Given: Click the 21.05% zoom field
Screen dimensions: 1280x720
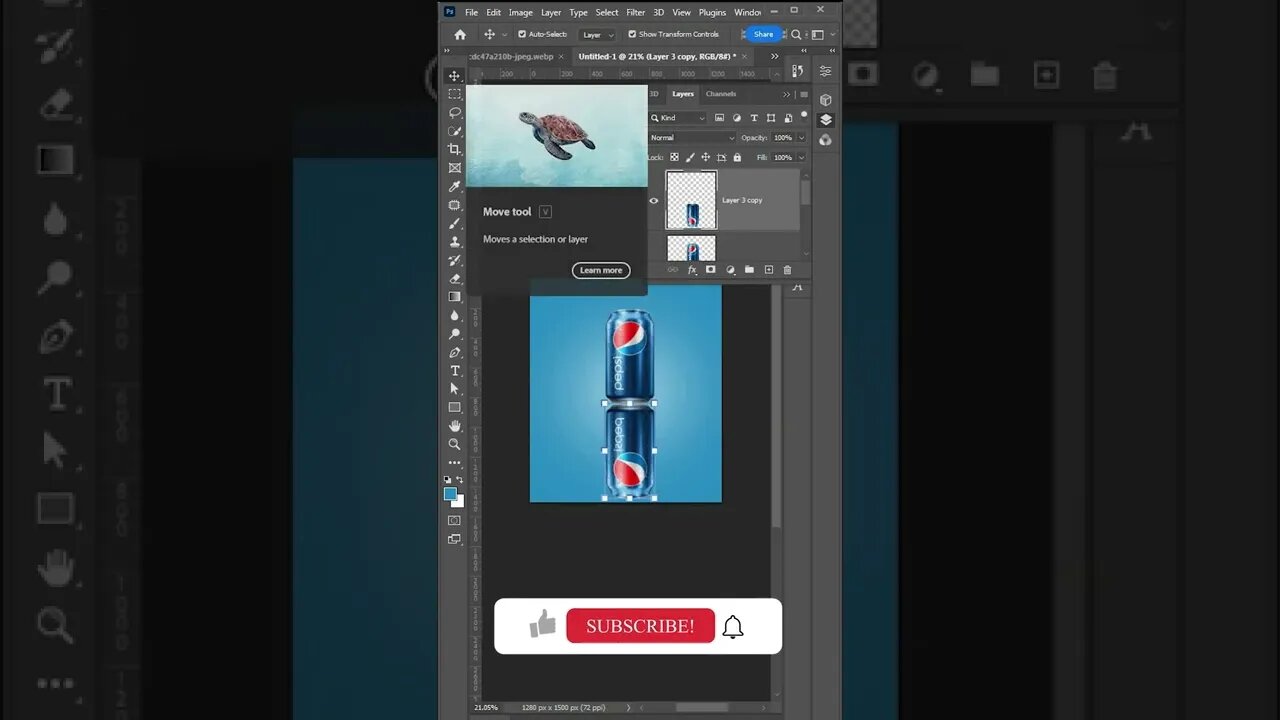Looking at the screenshot, I should tap(486, 707).
